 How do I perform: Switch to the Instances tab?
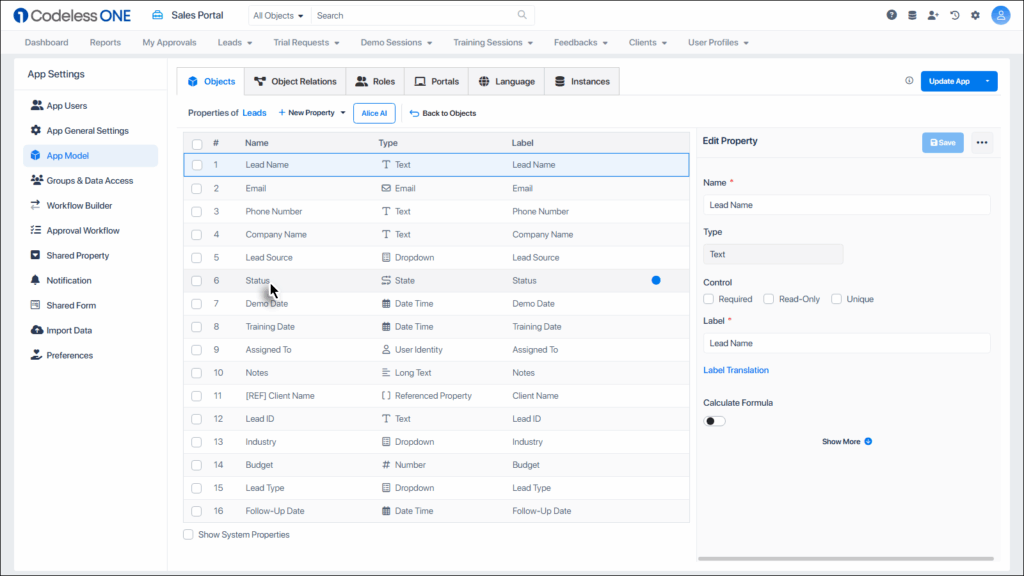point(582,80)
